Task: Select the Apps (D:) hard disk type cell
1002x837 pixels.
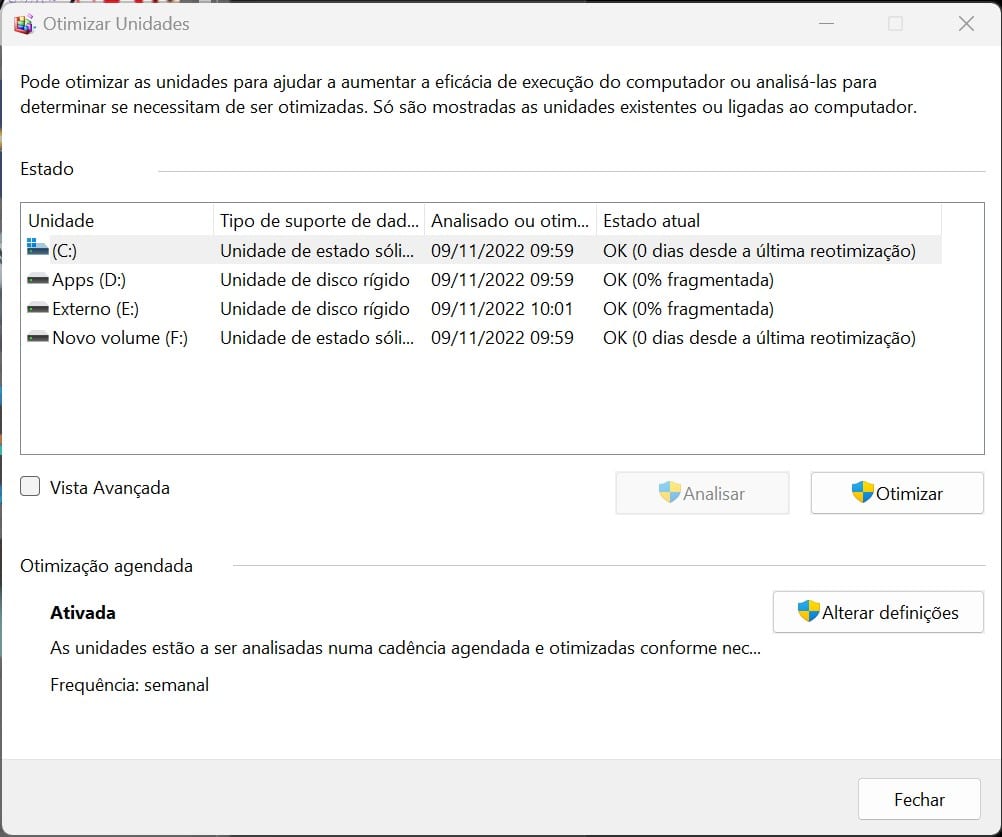Action: [x=315, y=280]
